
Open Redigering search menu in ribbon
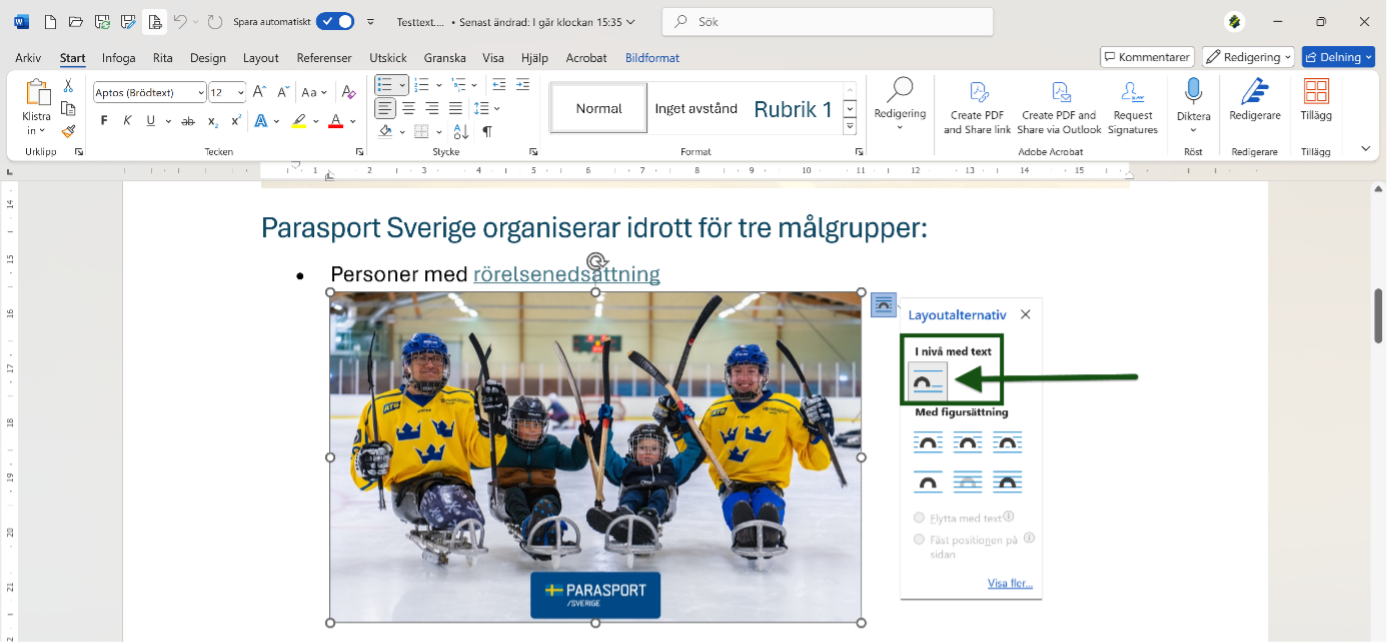pos(900,104)
